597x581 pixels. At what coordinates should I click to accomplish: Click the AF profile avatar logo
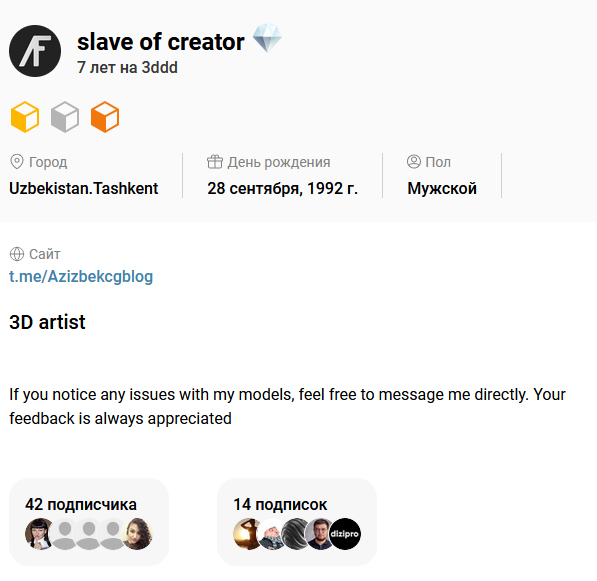tap(35, 51)
